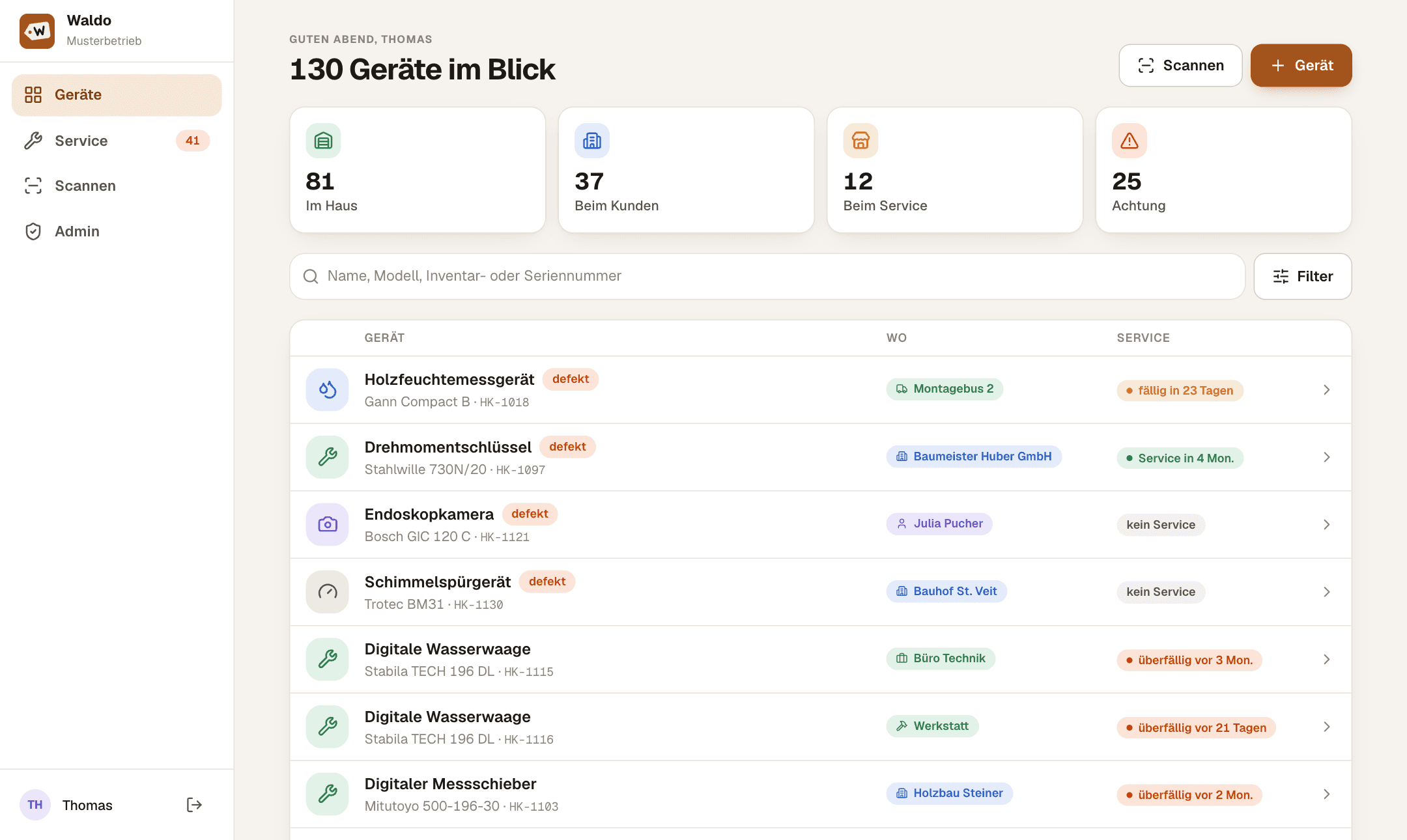
Task: Click the 41 badge next to Service
Action: pos(192,141)
